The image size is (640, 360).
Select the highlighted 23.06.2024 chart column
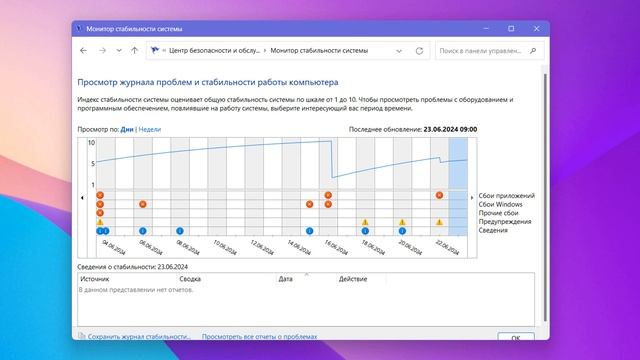tap(458, 187)
